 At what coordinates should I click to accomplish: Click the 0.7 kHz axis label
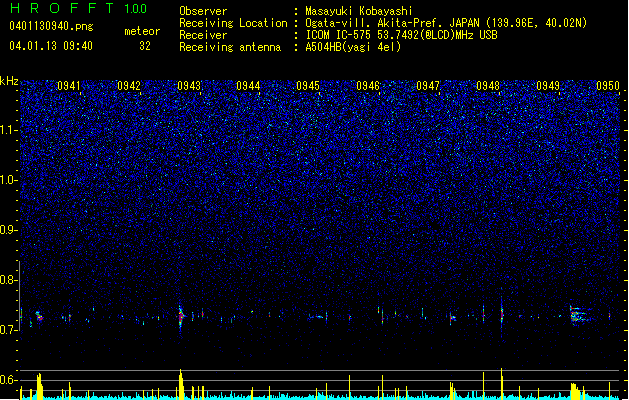9,330
